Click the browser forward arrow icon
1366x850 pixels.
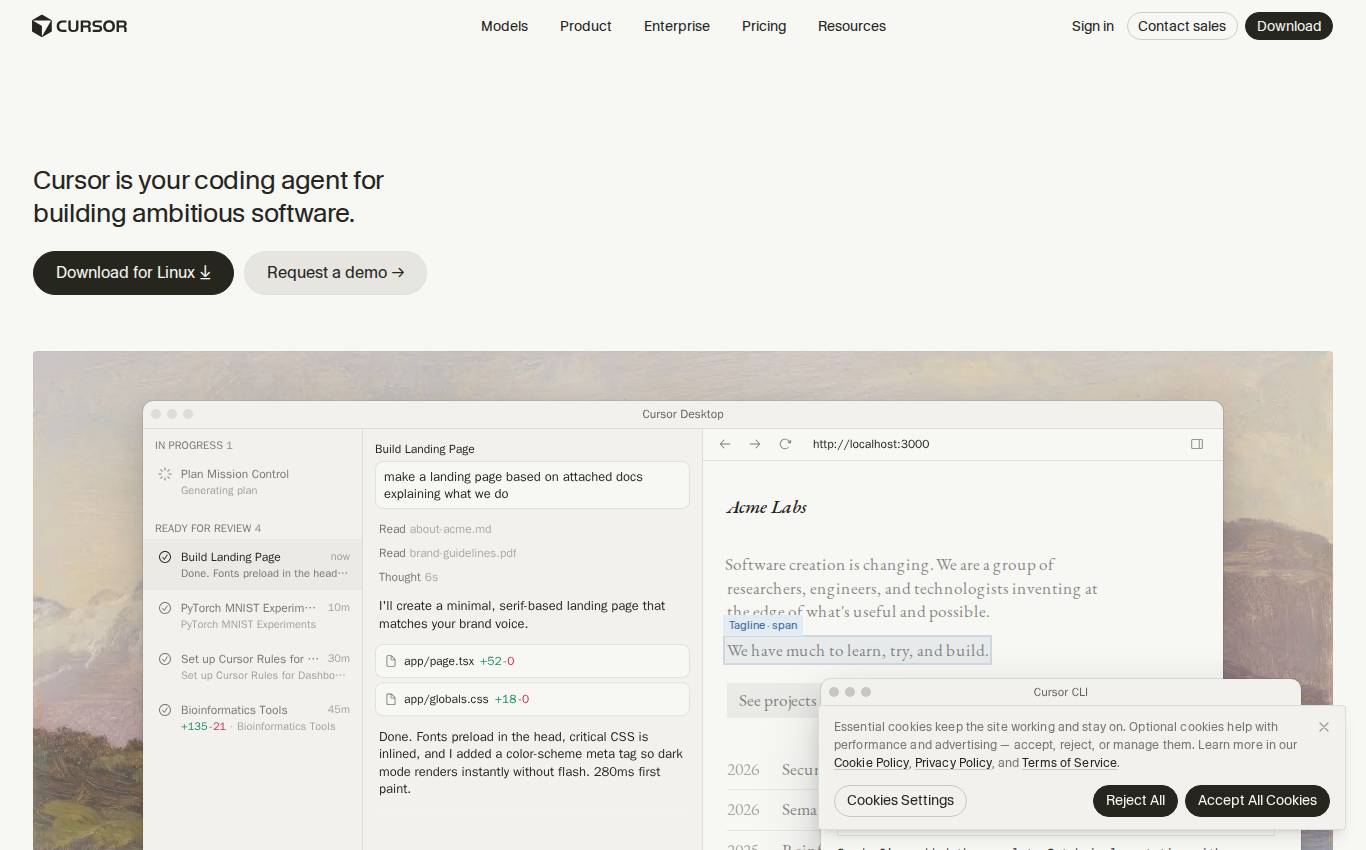pos(755,444)
